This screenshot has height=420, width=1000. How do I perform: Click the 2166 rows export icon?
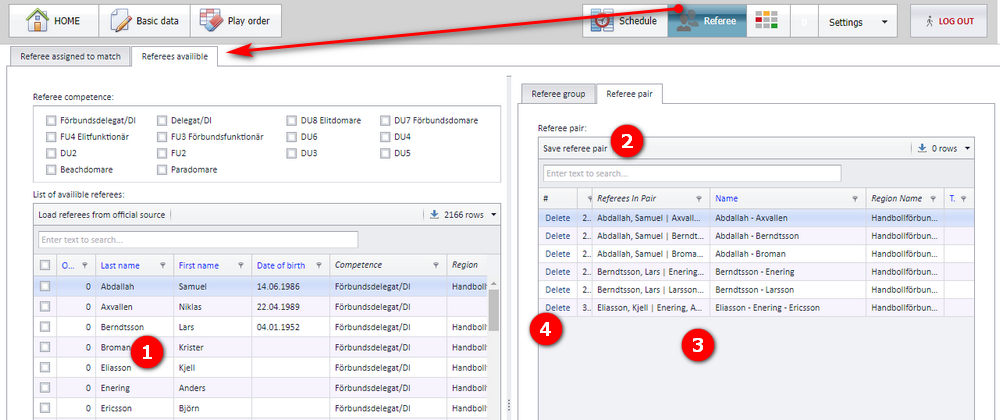click(x=434, y=215)
